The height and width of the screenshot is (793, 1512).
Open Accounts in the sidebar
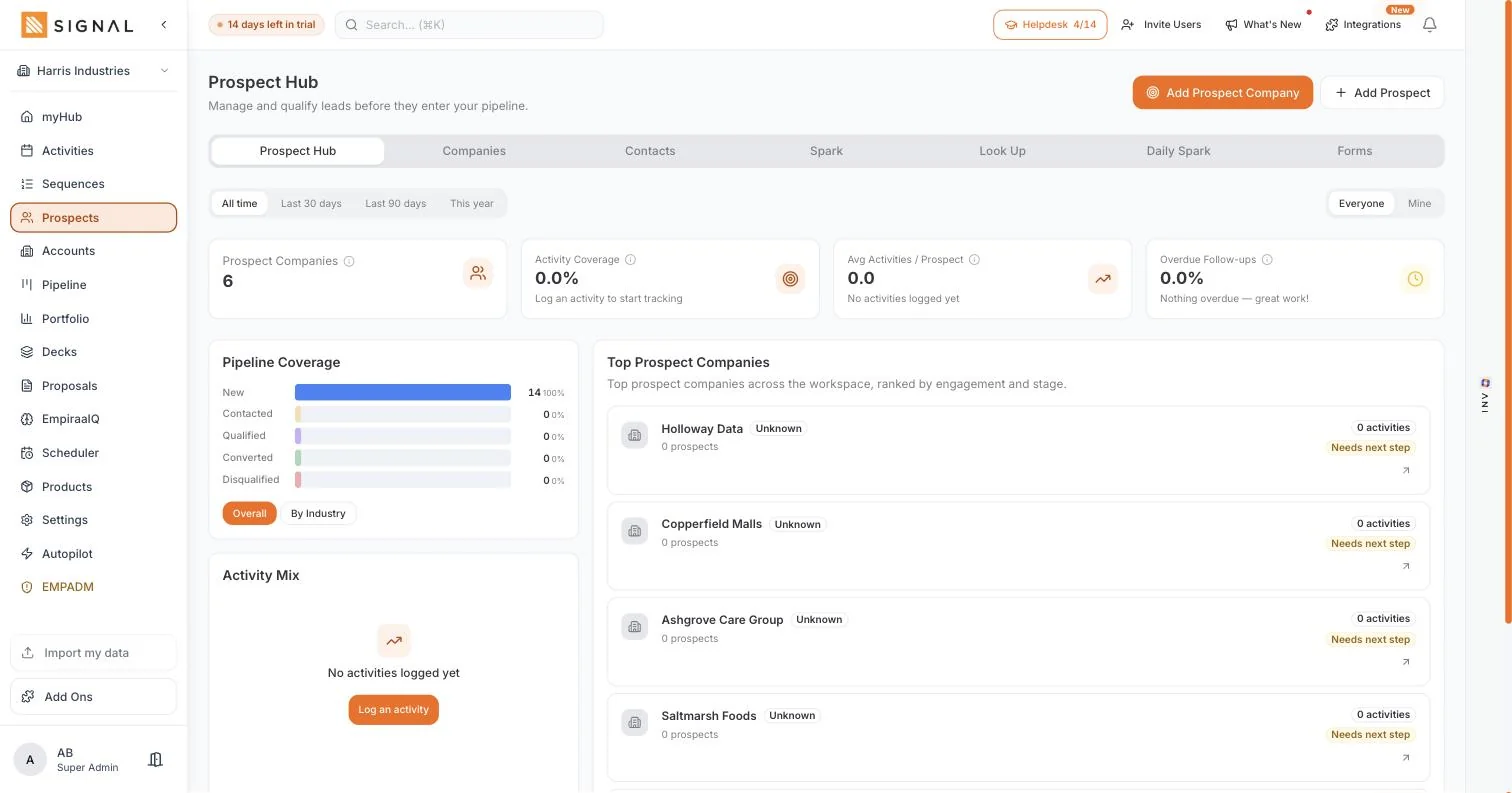coord(94,251)
